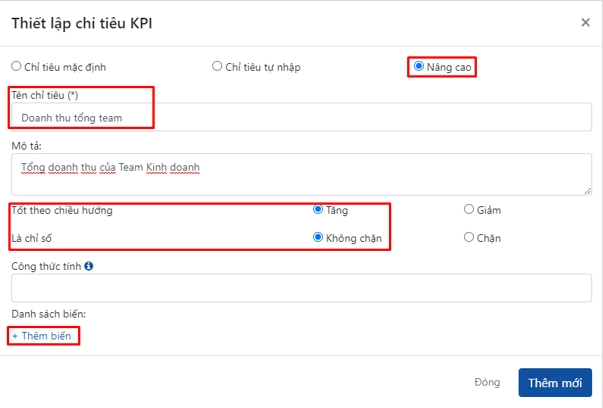This screenshot has width=603, height=408.
Task: Set the trend direction to Tăng
Action: tap(318, 210)
